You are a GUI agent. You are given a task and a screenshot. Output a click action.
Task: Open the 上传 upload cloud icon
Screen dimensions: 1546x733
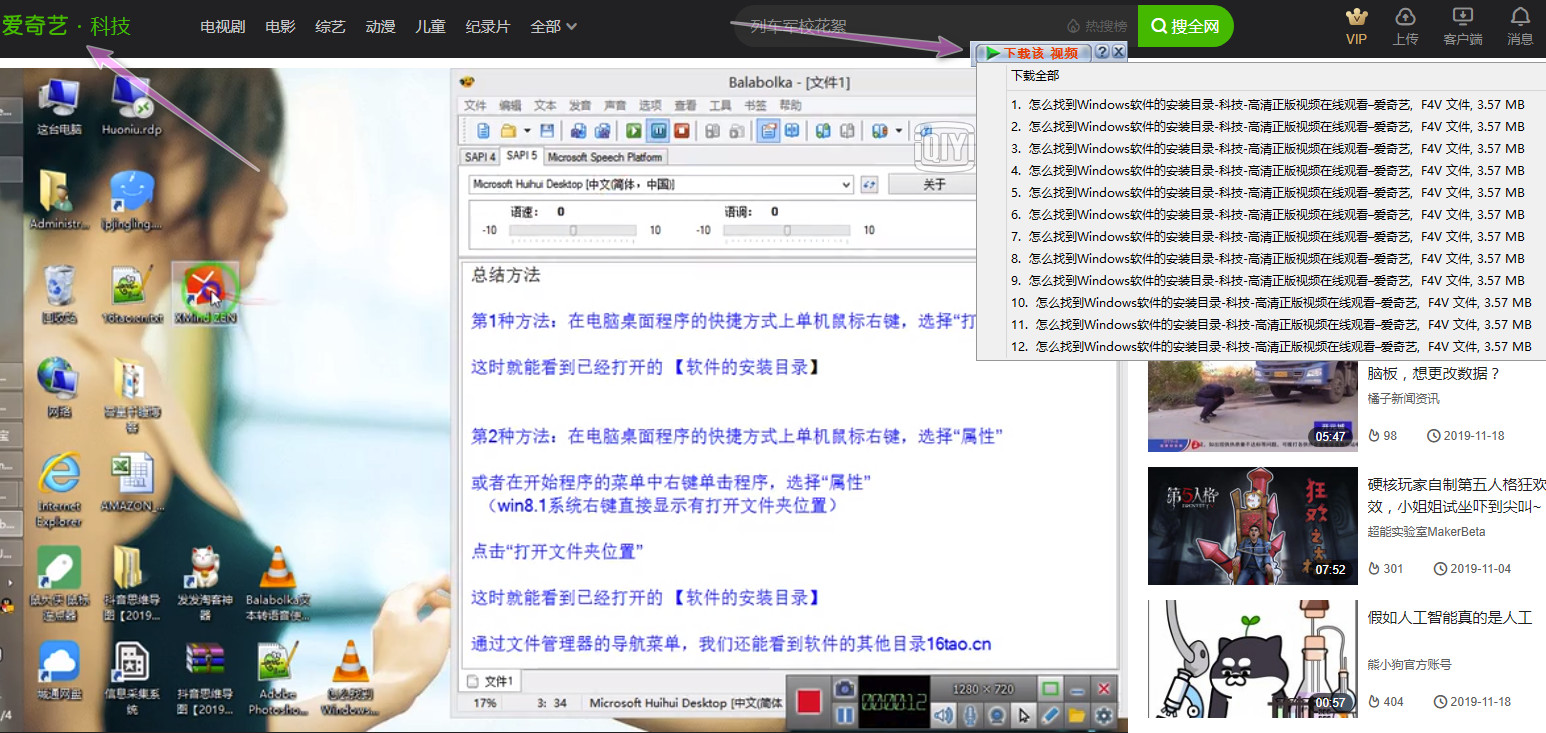[1405, 17]
